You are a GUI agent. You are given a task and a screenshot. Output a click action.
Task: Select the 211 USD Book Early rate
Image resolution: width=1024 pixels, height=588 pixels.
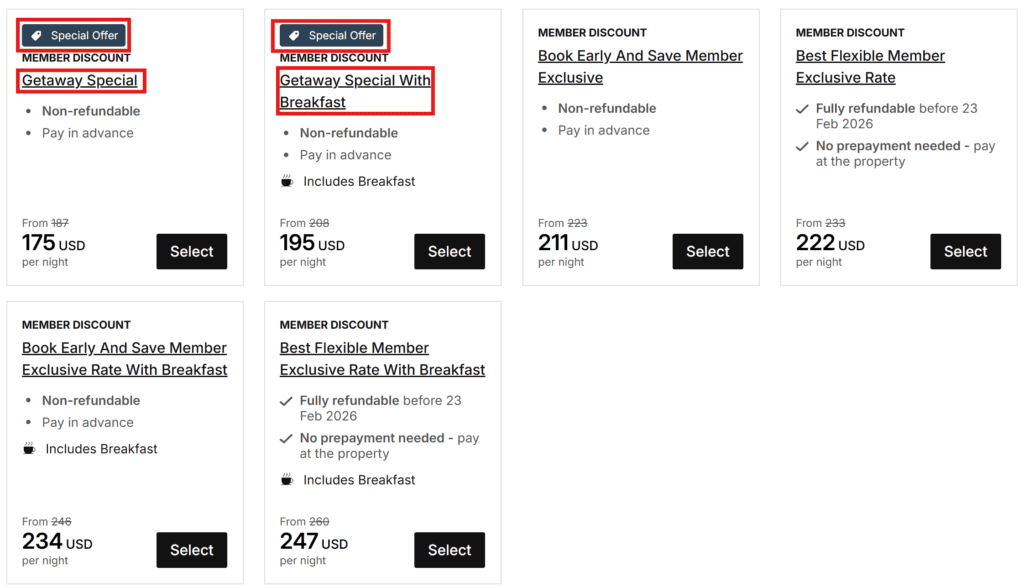tap(708, 252)
